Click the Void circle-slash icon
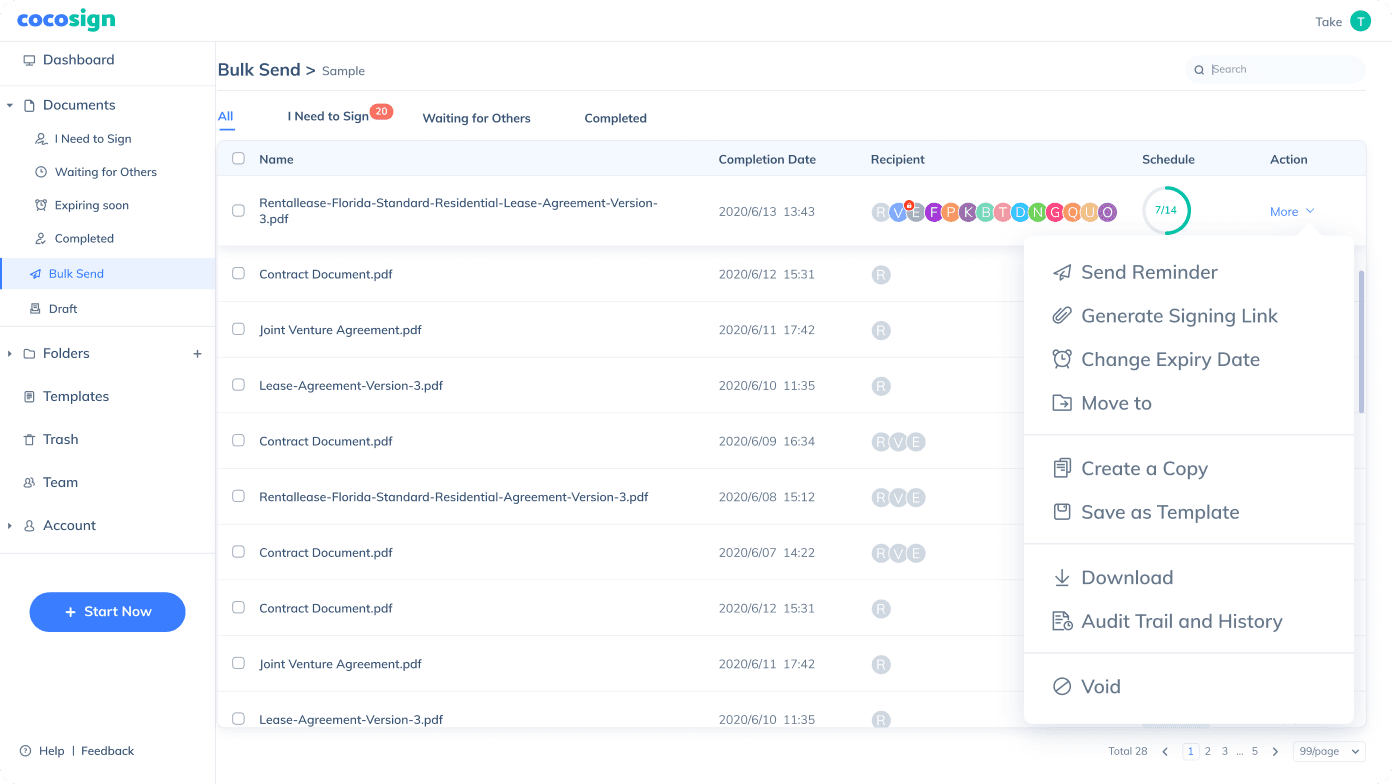The image size is (1392, 784). pos(1062,686)
